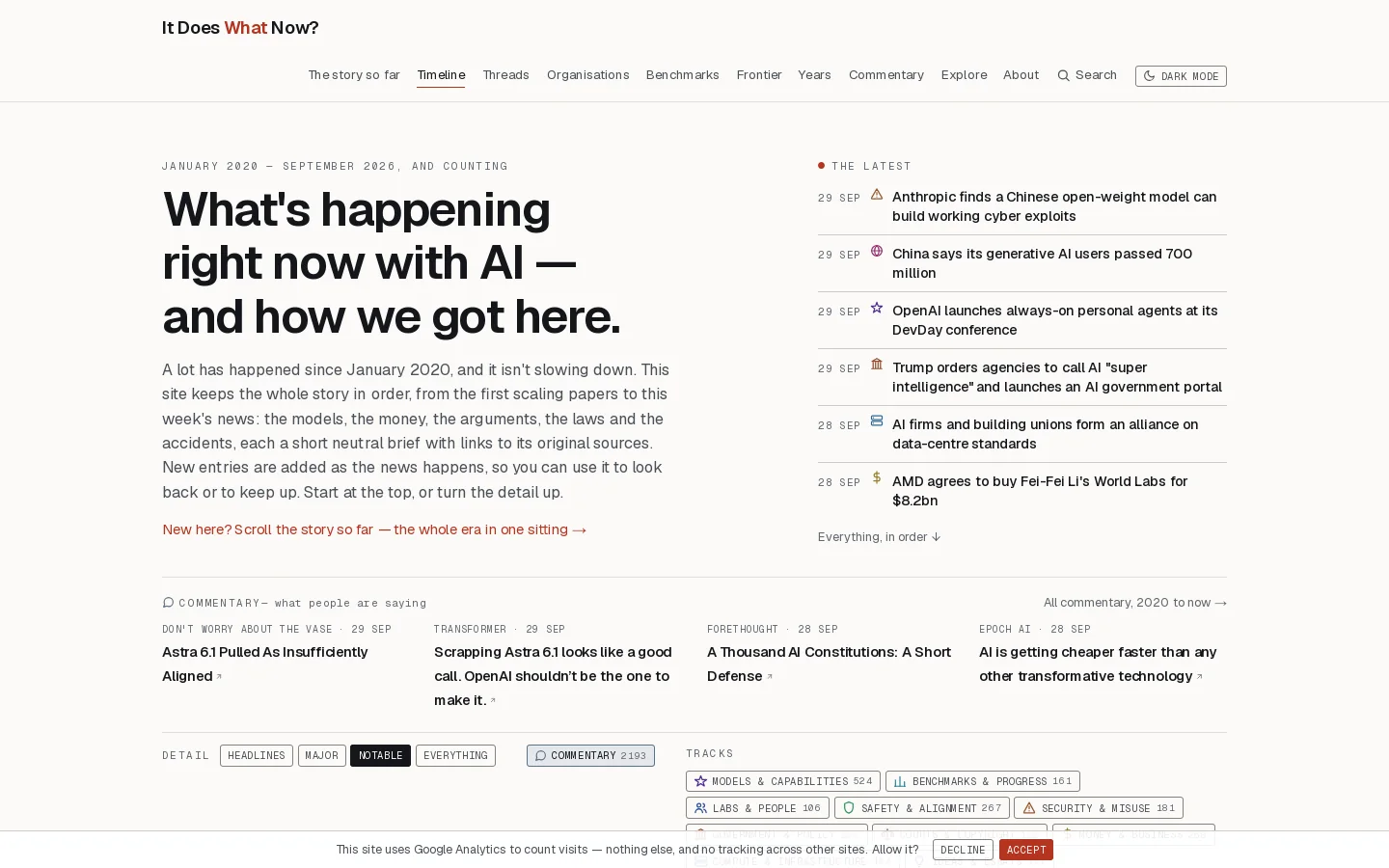Screen dimensions: 1389x868
Task: Click the server icon beside data-centre standards headline
Action: 877,420
